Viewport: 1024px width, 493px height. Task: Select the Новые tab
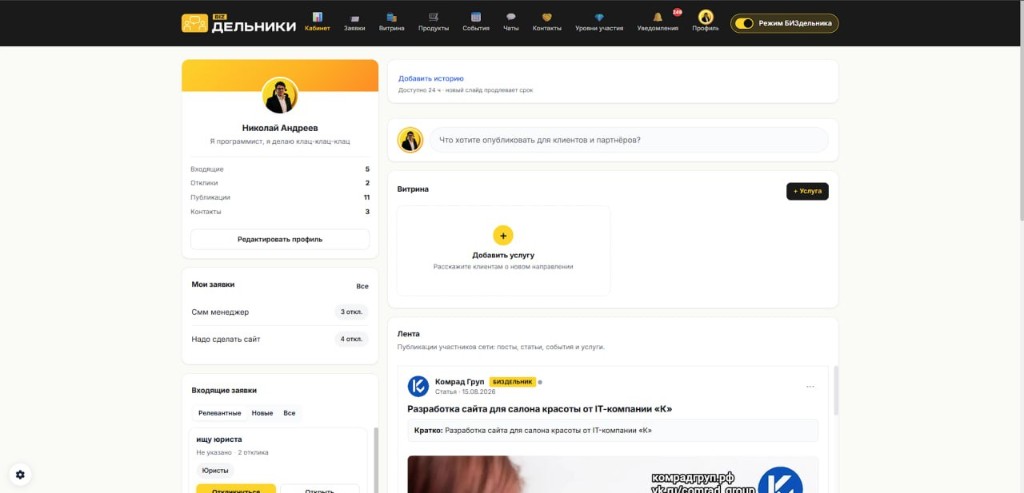(x=263, y=413)
